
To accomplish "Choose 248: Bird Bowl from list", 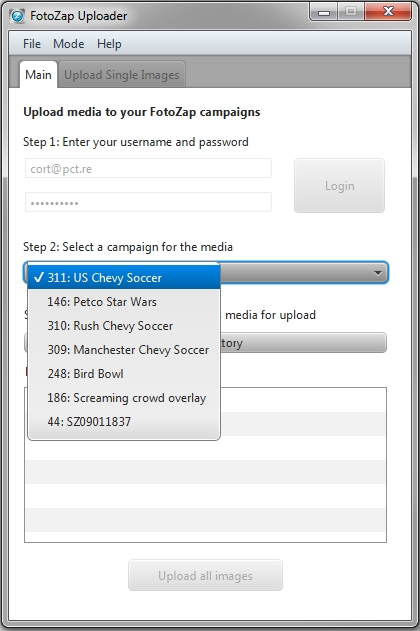I will pos(124,374).
